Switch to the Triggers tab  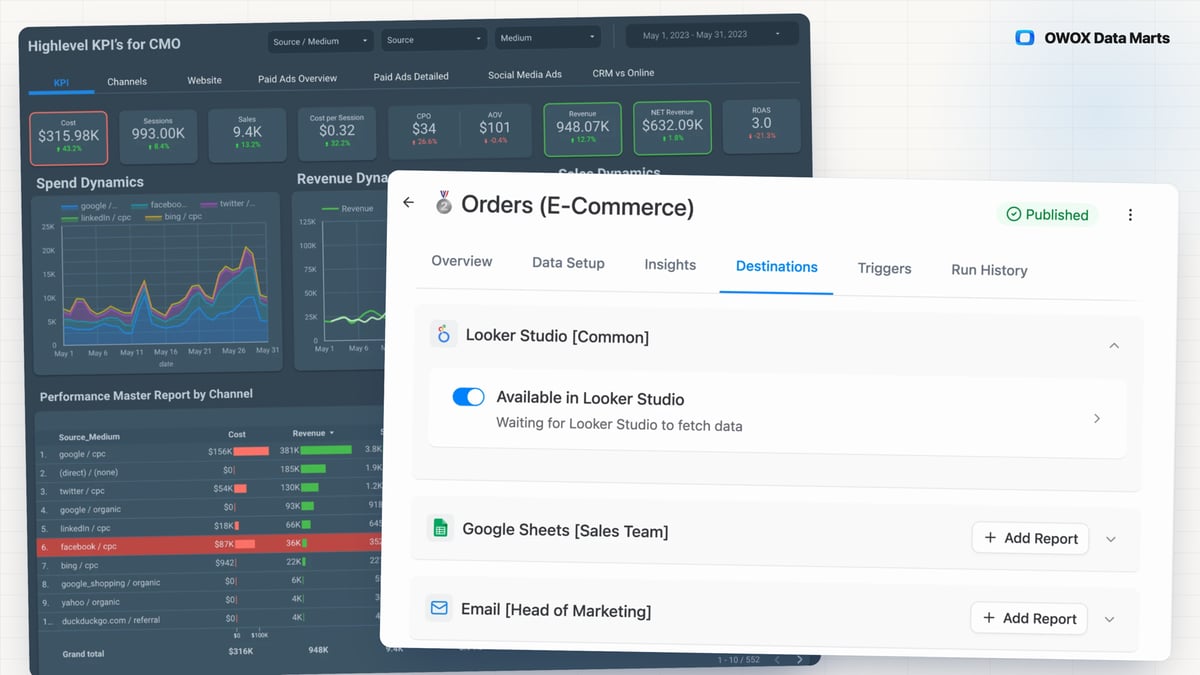(884, 268)
